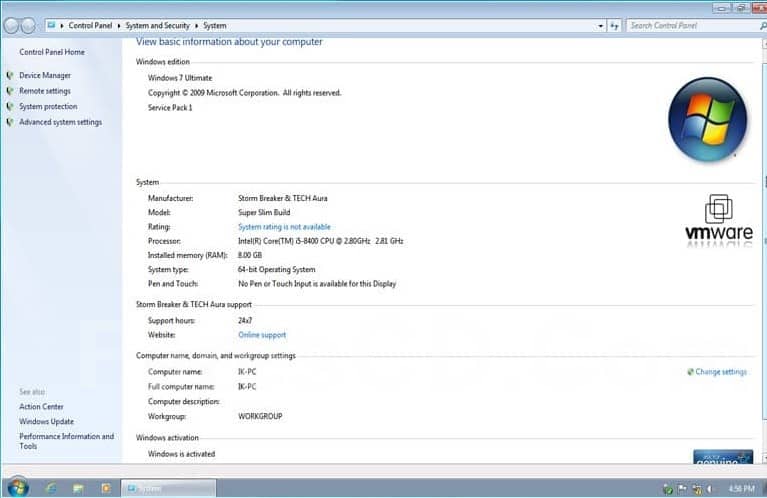Open Remote settings link

coord(45,91)
